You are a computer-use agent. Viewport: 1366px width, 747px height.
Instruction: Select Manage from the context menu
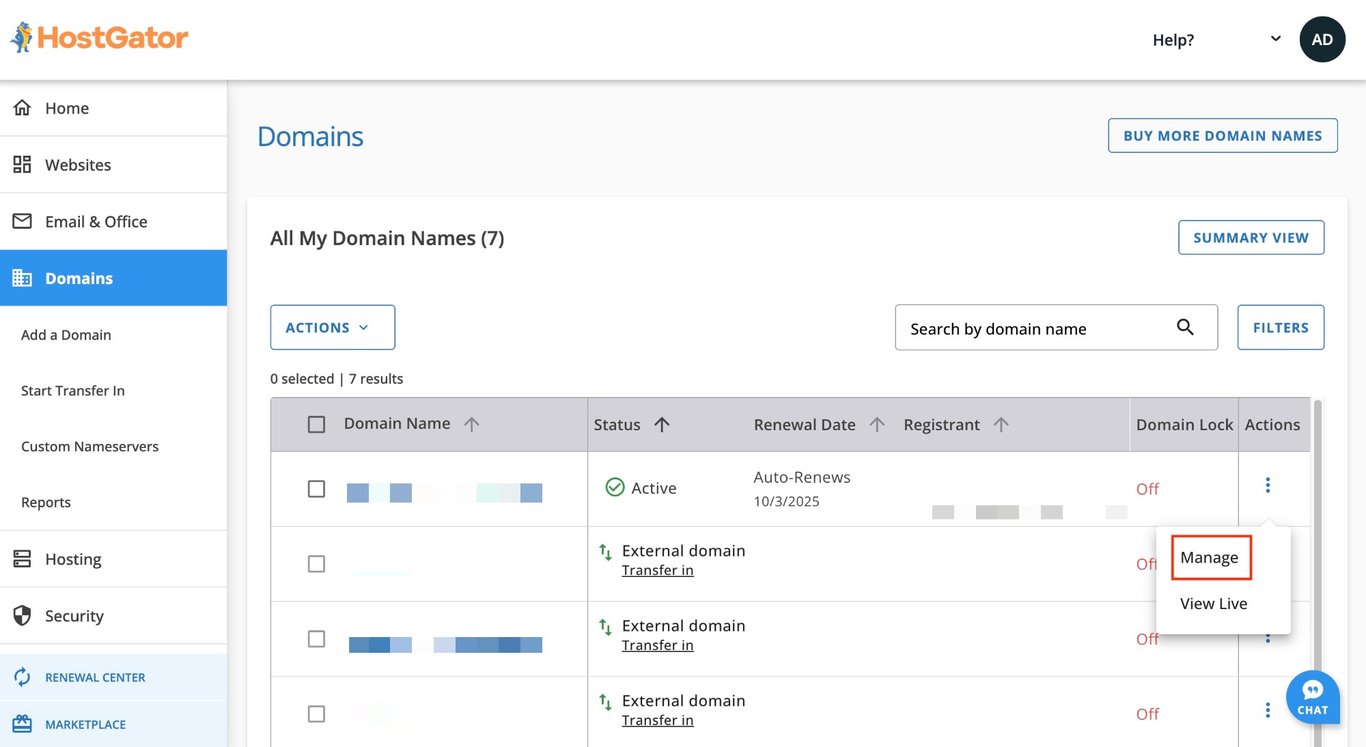pyautogui.click(x=1210, y=557)
